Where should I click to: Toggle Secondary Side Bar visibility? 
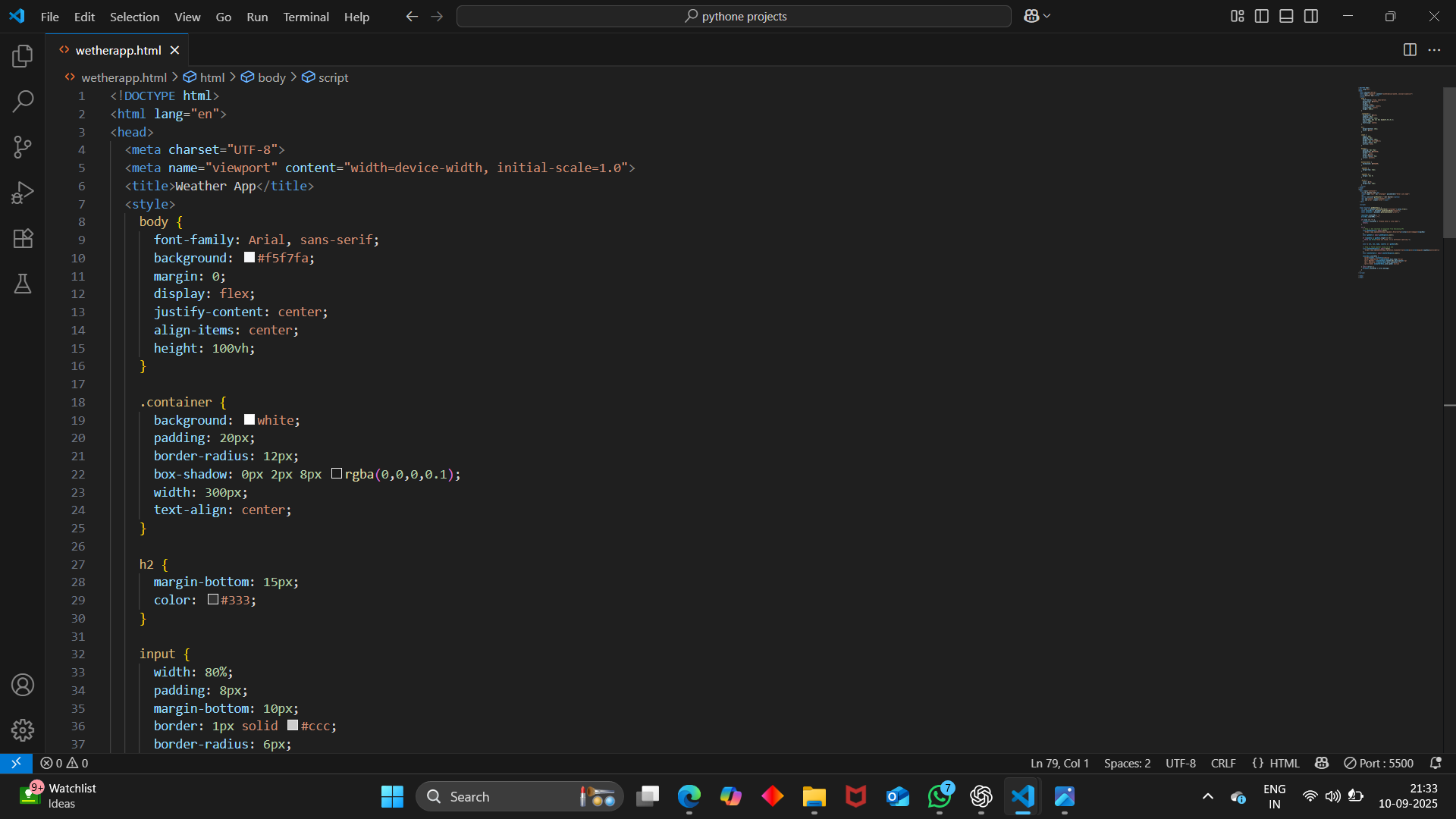click(1311, 16)
